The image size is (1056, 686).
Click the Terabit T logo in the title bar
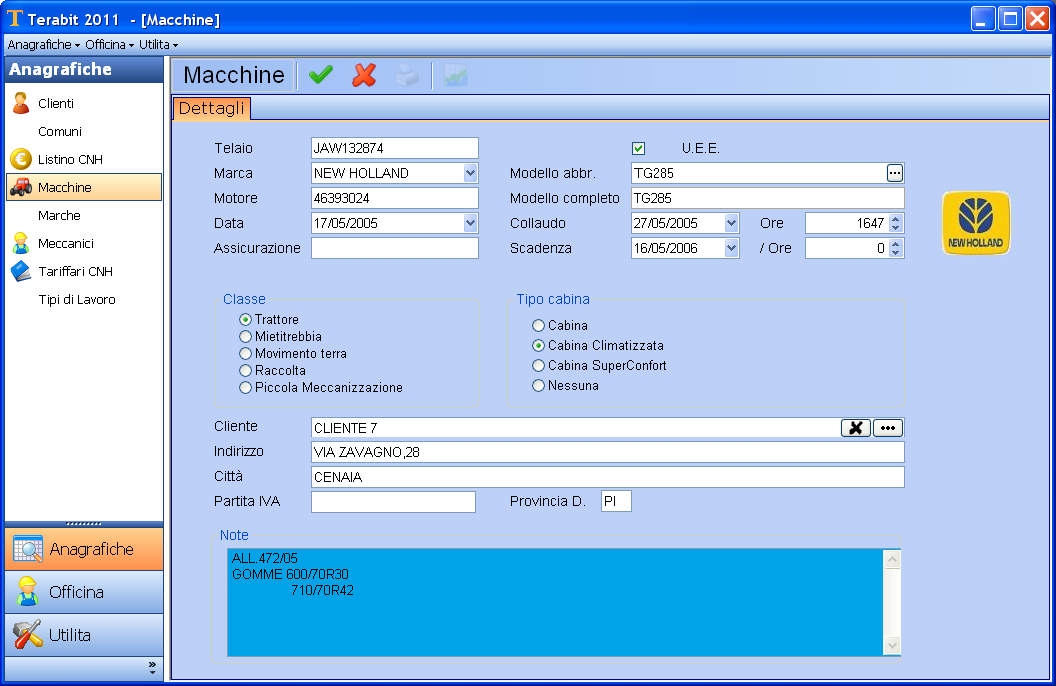coord(15,18)
